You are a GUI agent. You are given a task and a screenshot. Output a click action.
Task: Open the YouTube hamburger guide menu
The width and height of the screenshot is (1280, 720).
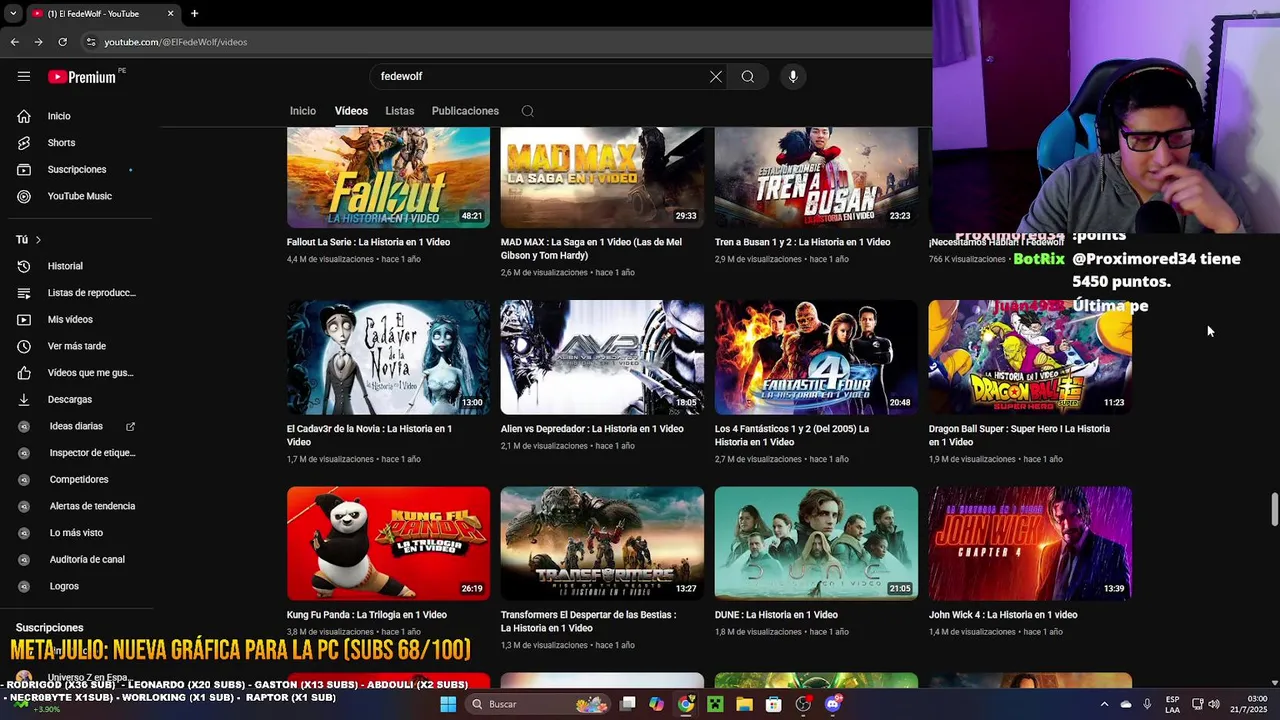click(24, 76)
